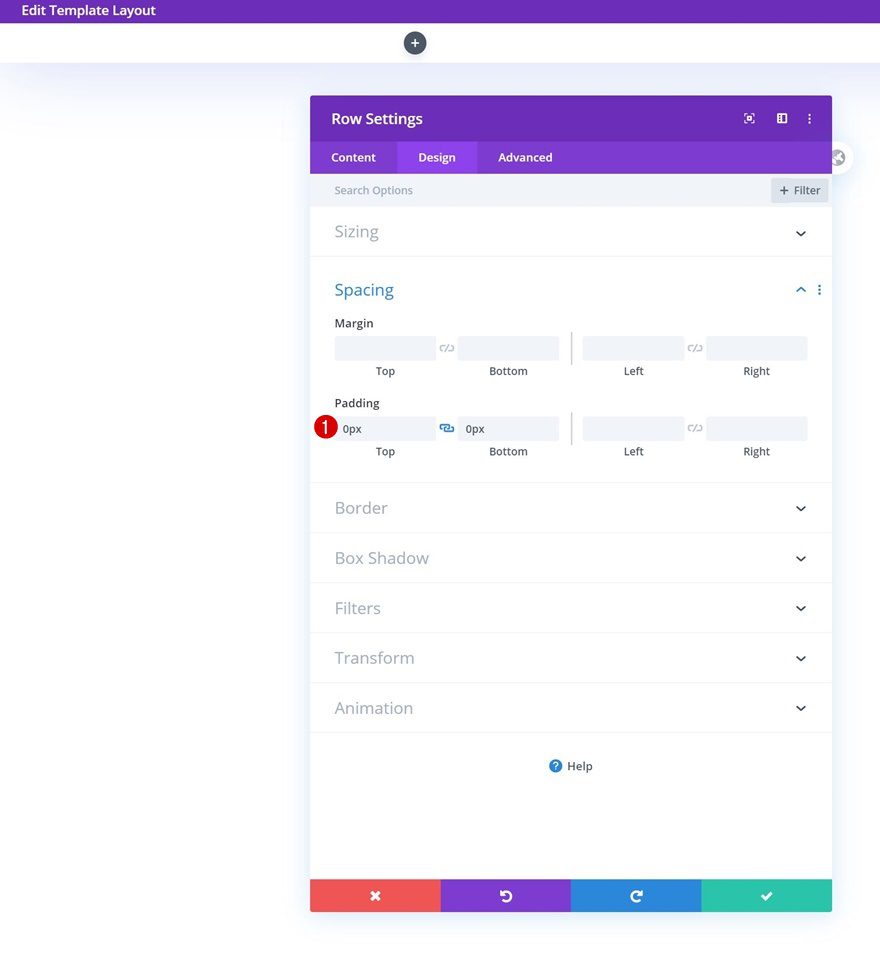Click the preview toggle icon in settings header
This screenshot has width=880, height=962.
pyautogui.click(x=781, y=118)
